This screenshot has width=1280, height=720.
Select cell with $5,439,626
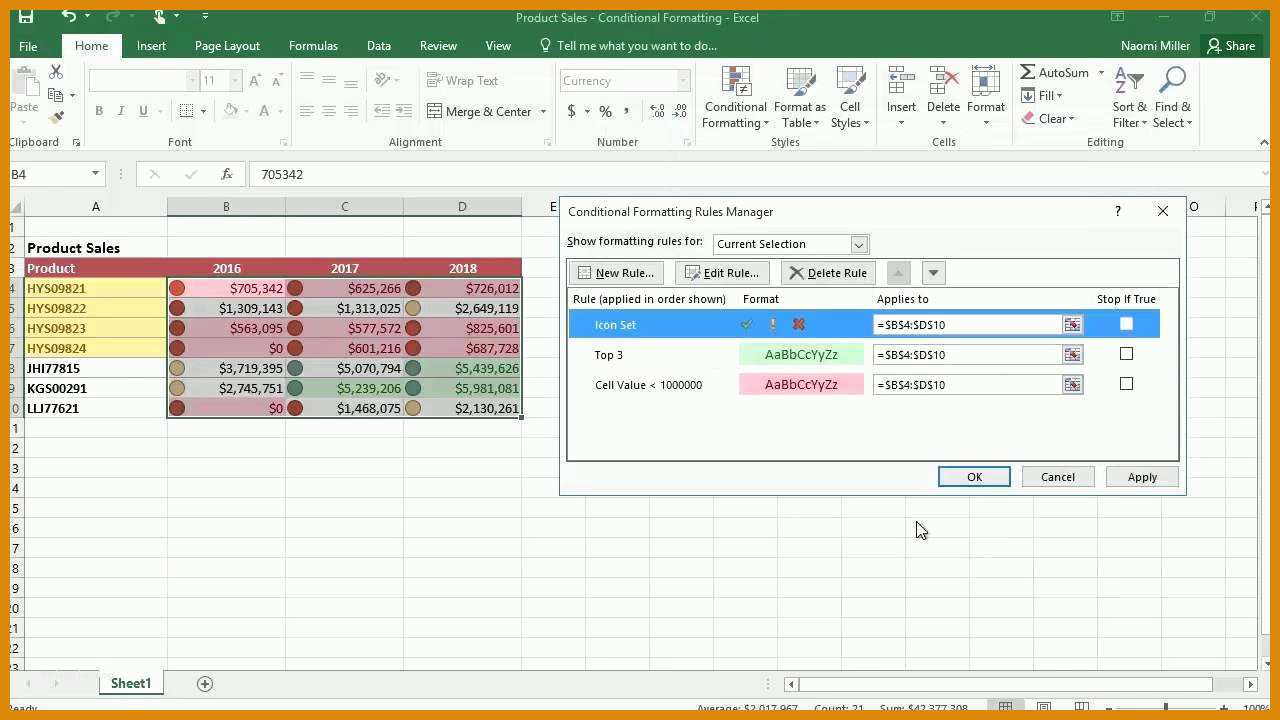click(462, 368)
